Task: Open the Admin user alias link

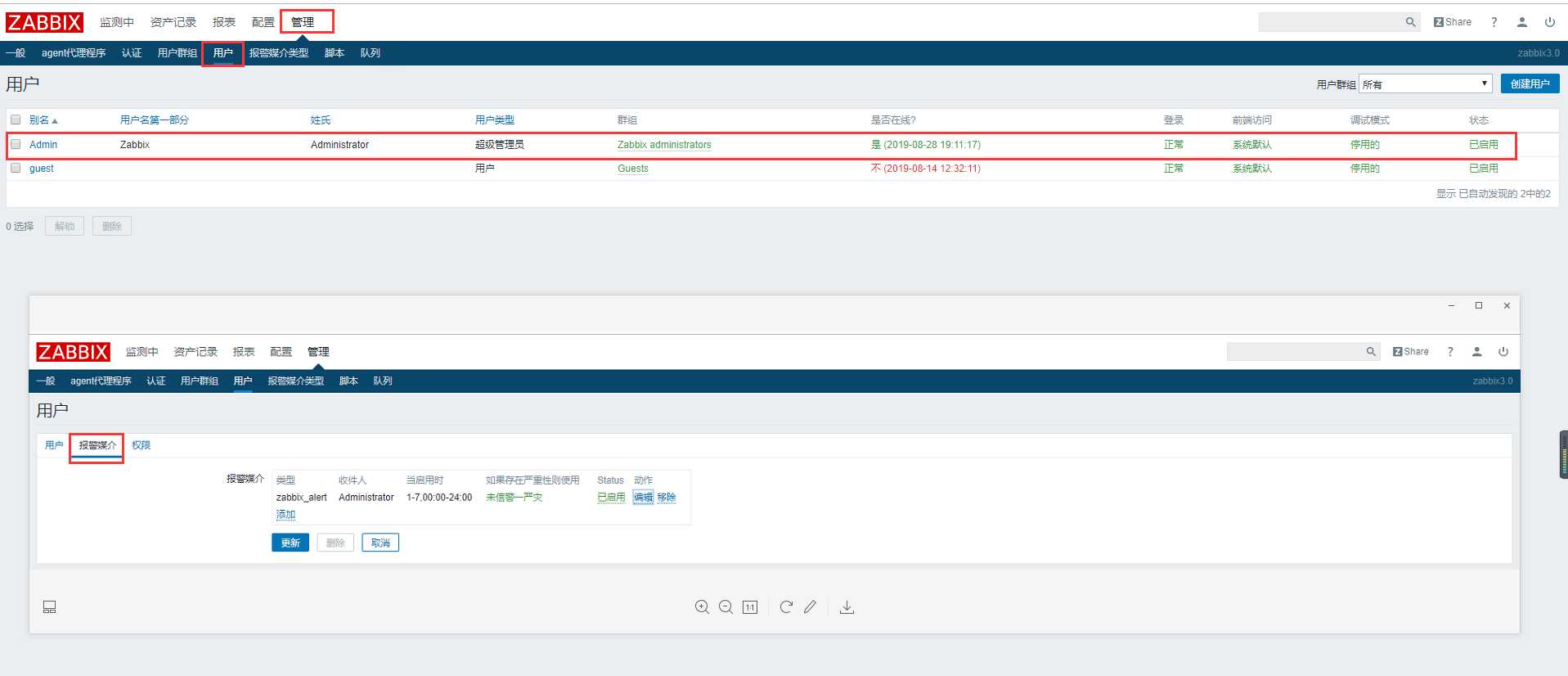Action: click(x=43, y=145)
